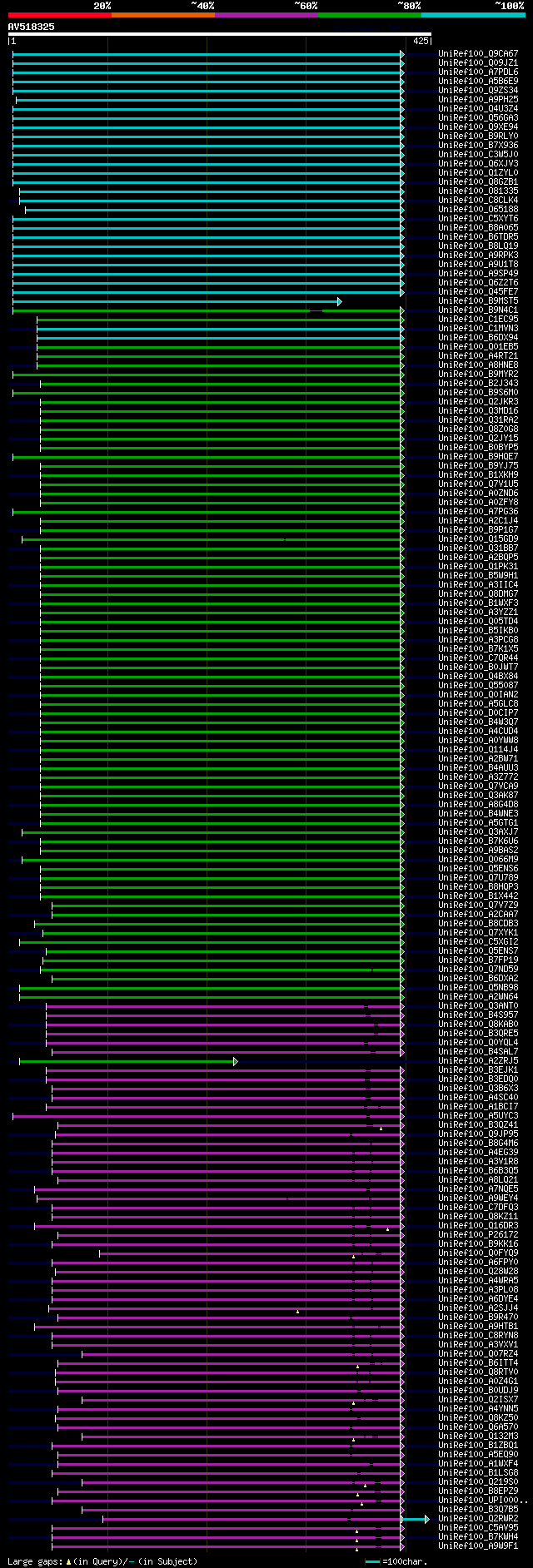
Task: Select hit label UniRef100_C1MVN3
Action: pyautogui.click(x=478, y=329)
